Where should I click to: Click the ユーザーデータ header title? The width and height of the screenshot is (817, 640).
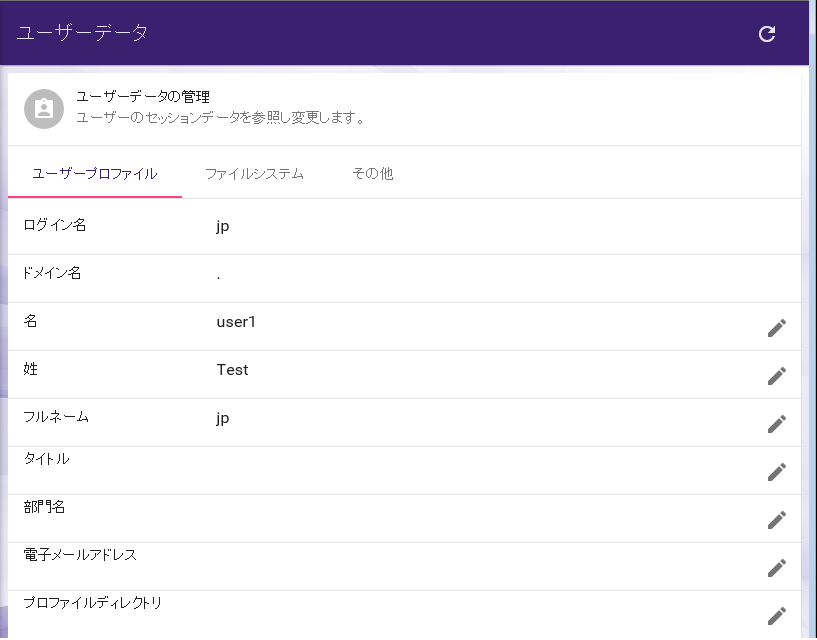coord(82,33)
